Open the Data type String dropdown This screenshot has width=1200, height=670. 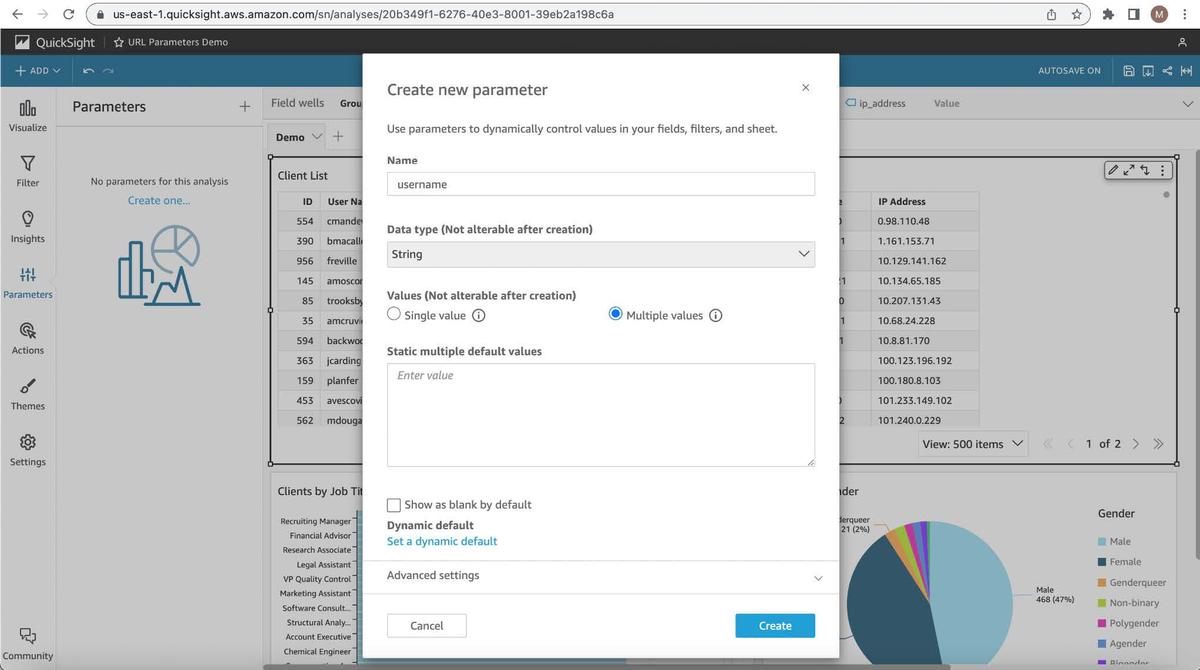pos(600,254)
